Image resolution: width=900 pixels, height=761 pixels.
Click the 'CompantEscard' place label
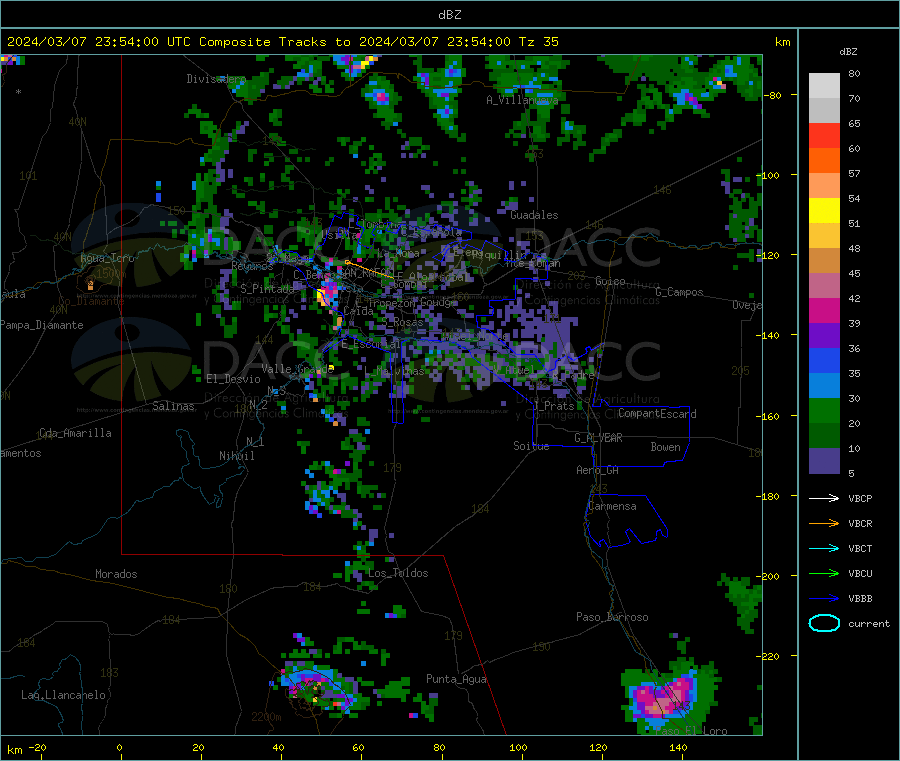pos(657,414)
